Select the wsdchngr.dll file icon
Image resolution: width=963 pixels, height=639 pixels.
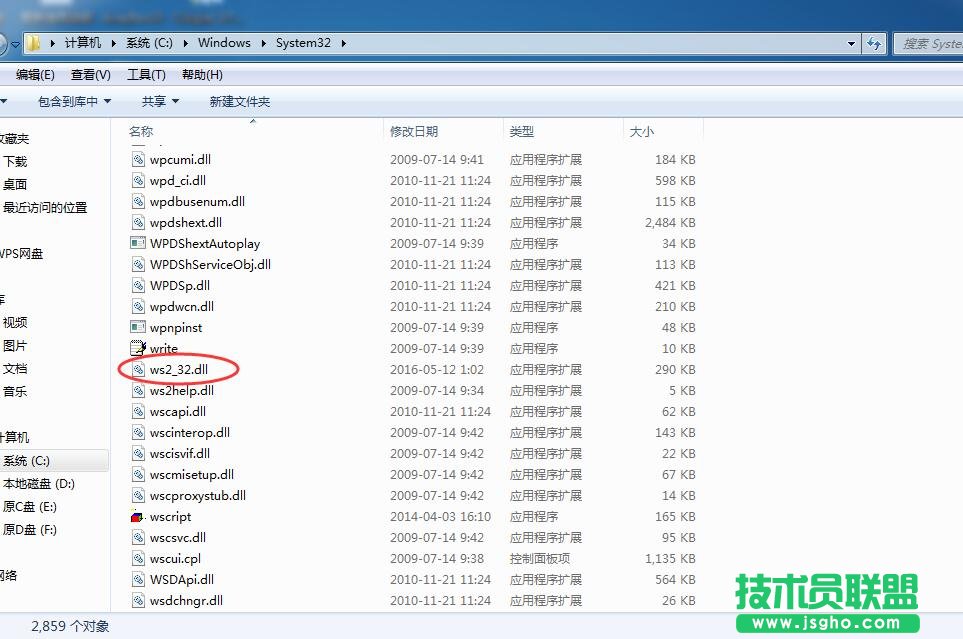(139, 600)
